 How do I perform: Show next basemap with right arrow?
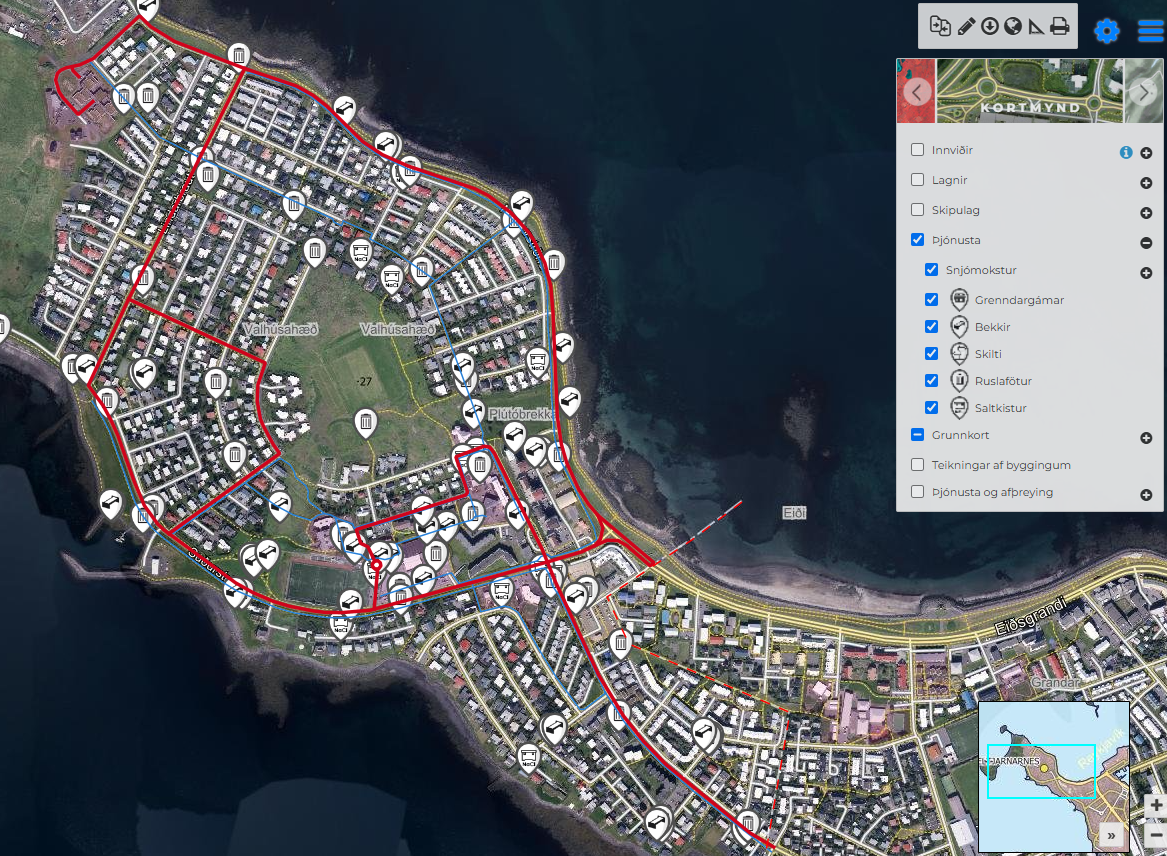[1144, 91]
